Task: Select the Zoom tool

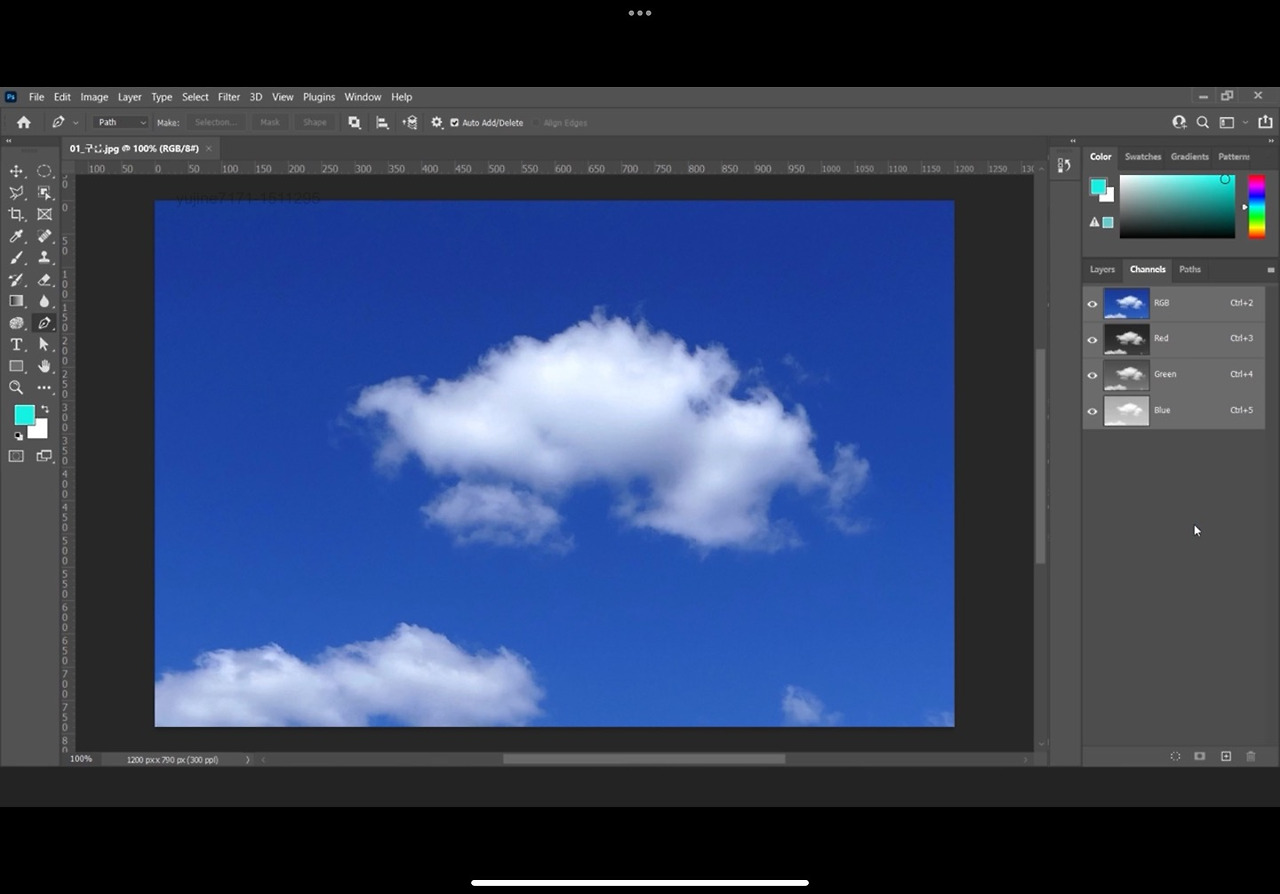Action: coord(16,387)
